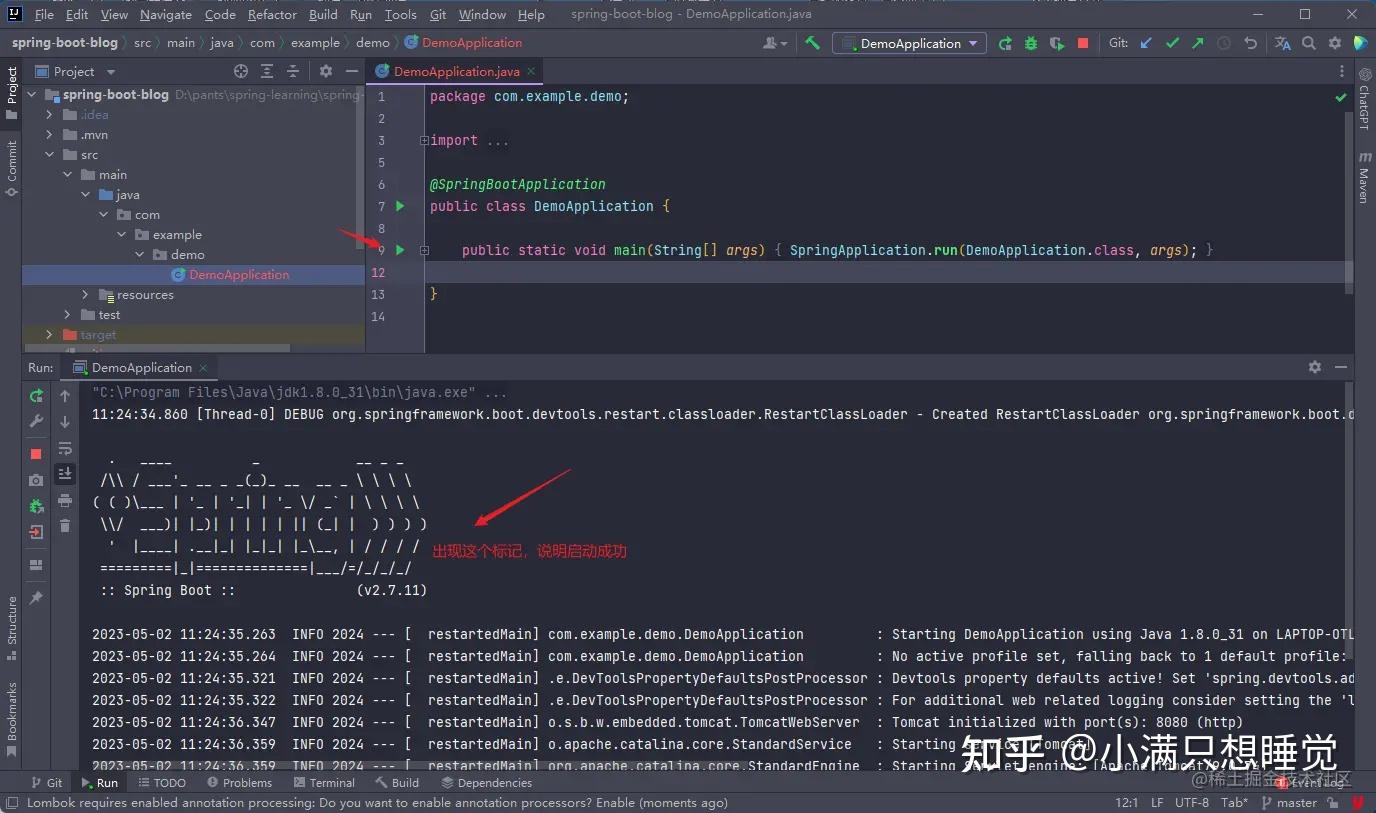This screenshot has width=1376, height=813.
Task: Click the wrench icon in the Run panel
Action: coord(36,421)
